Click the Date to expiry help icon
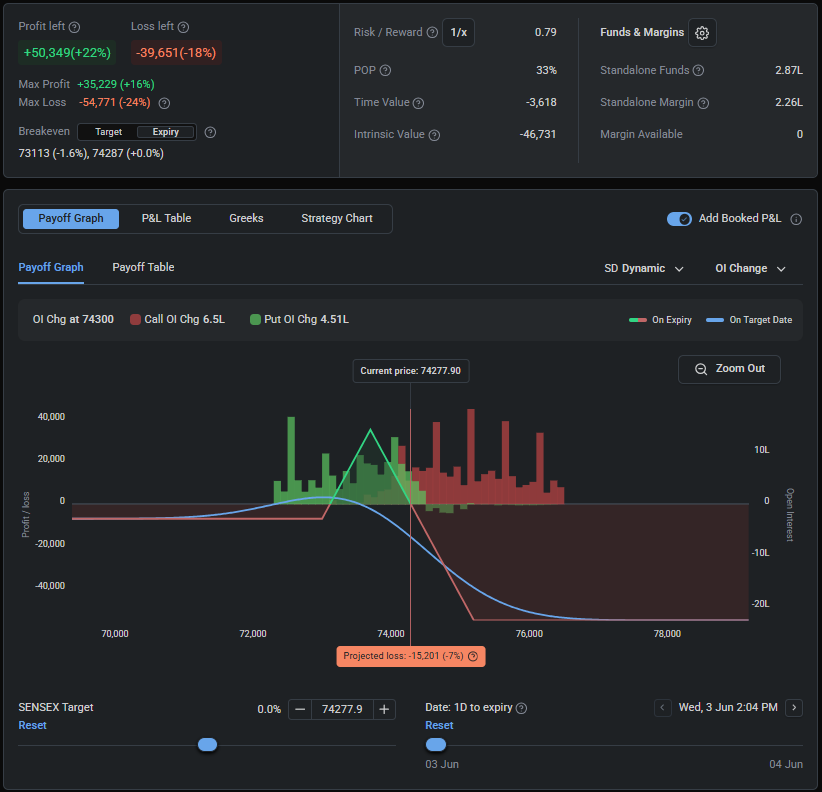Image resolution: width=822 pixels, height=792 pixels. 521,708
